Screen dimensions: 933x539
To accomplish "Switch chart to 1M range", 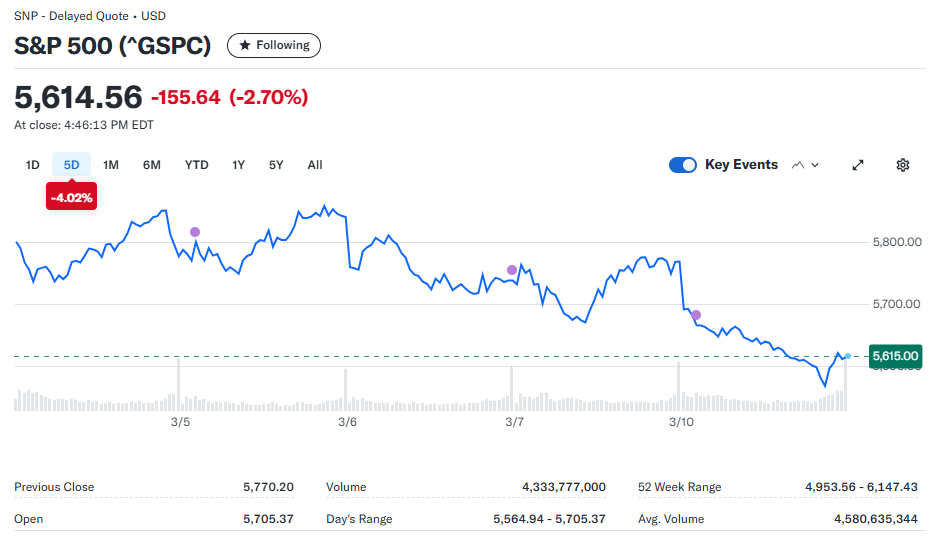I will click(111, 165).
